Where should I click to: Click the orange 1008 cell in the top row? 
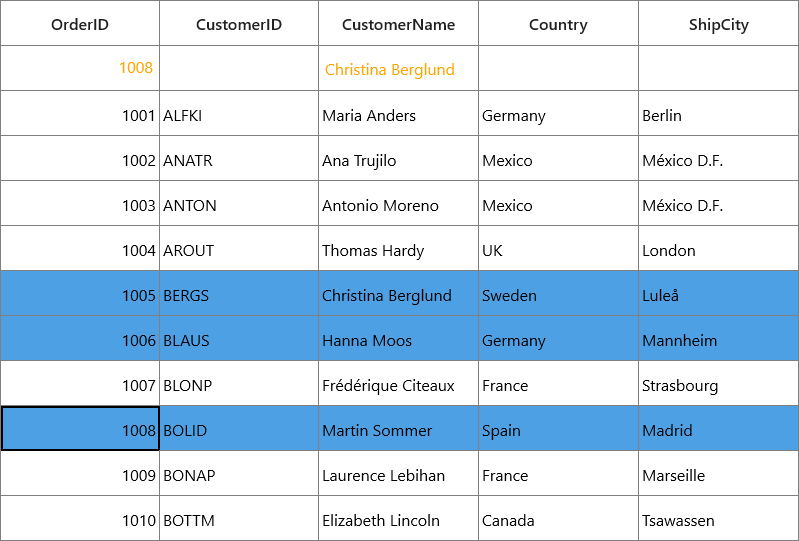80,68
